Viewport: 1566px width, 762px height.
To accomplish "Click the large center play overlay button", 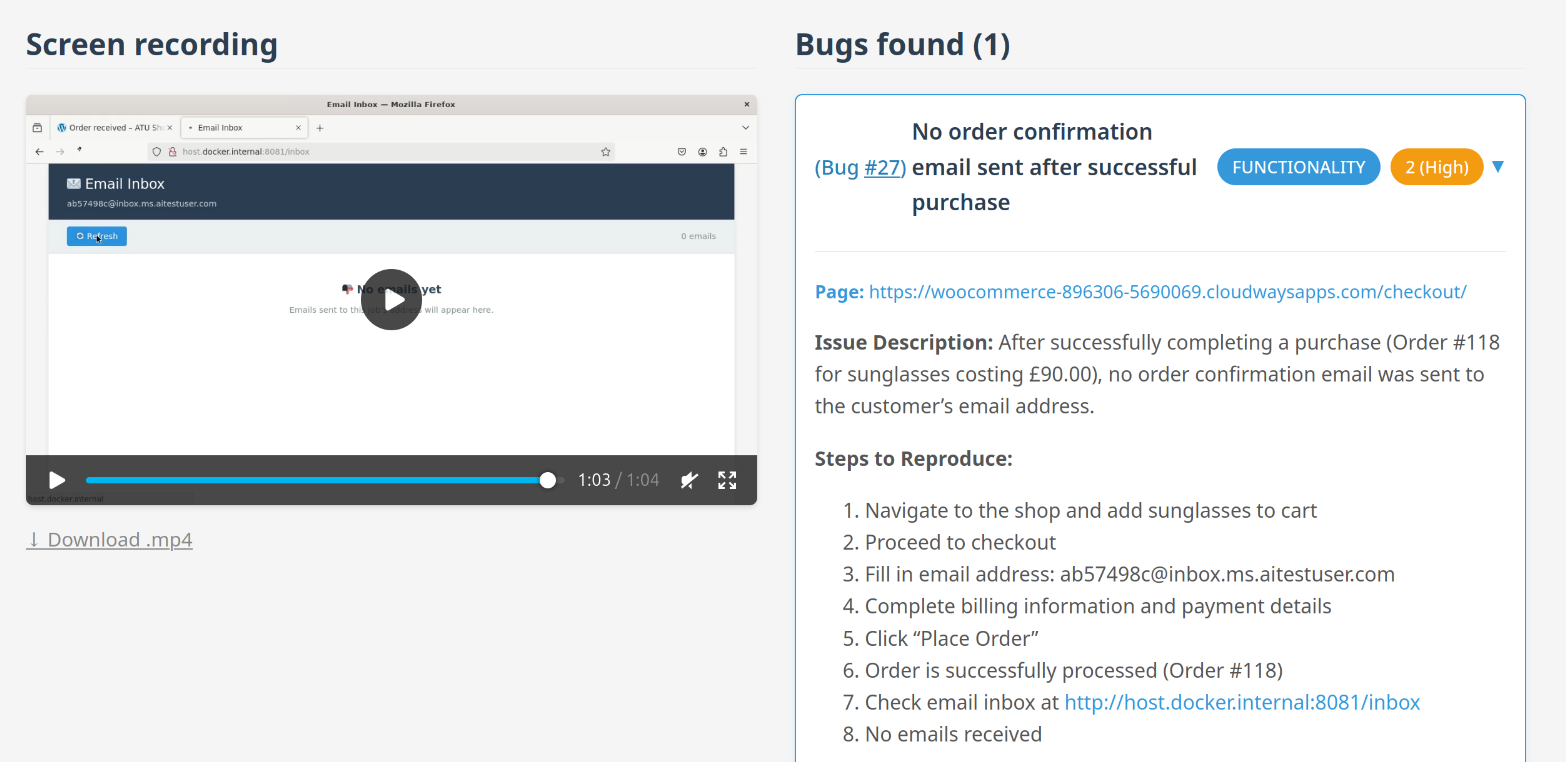I will pyautogui.click(x=391, y=299).
